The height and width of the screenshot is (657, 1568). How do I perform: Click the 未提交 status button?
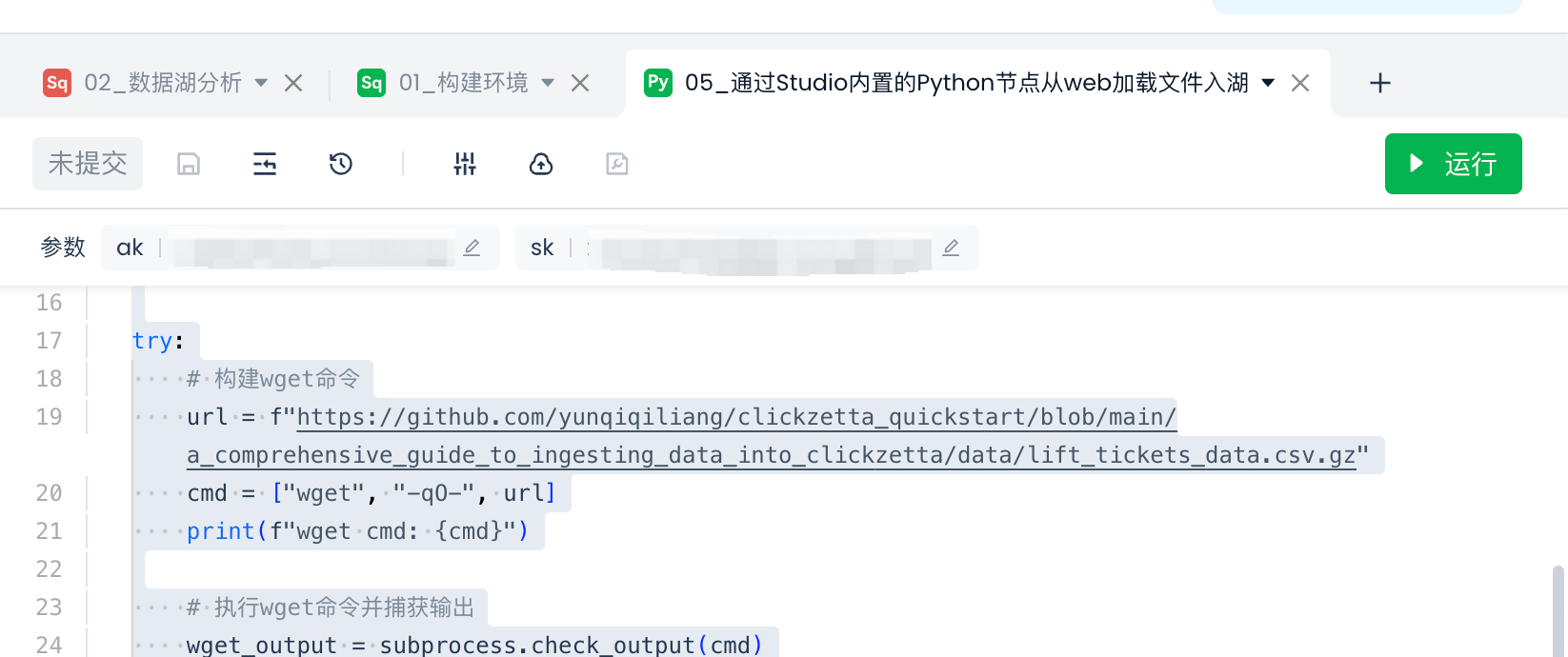pyautogui.click(x=88, y=164)
